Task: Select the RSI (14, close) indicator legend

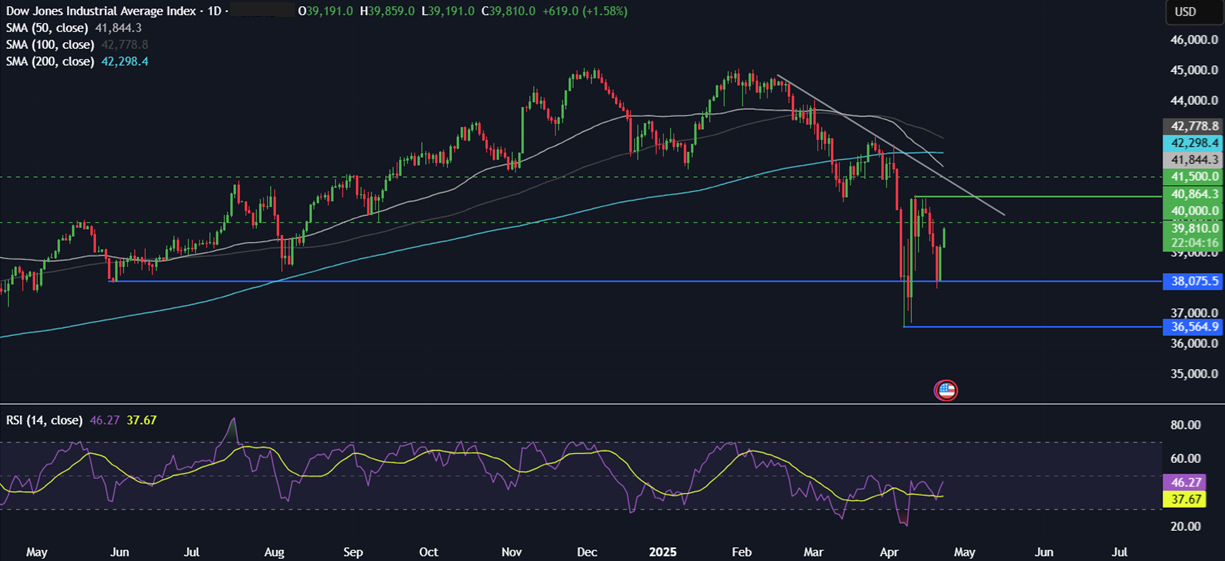Action: point(44,420)
